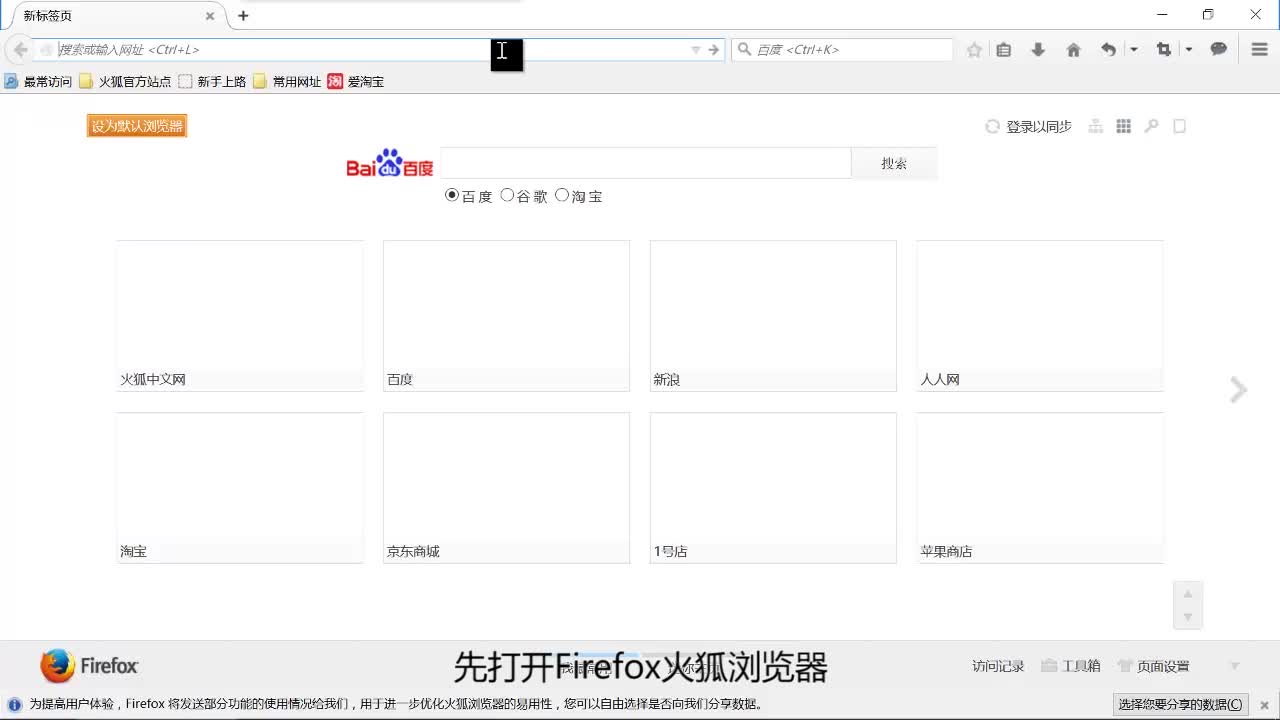
Task: Open 爱淘宝 bookmark
Action: pos(356,82)
